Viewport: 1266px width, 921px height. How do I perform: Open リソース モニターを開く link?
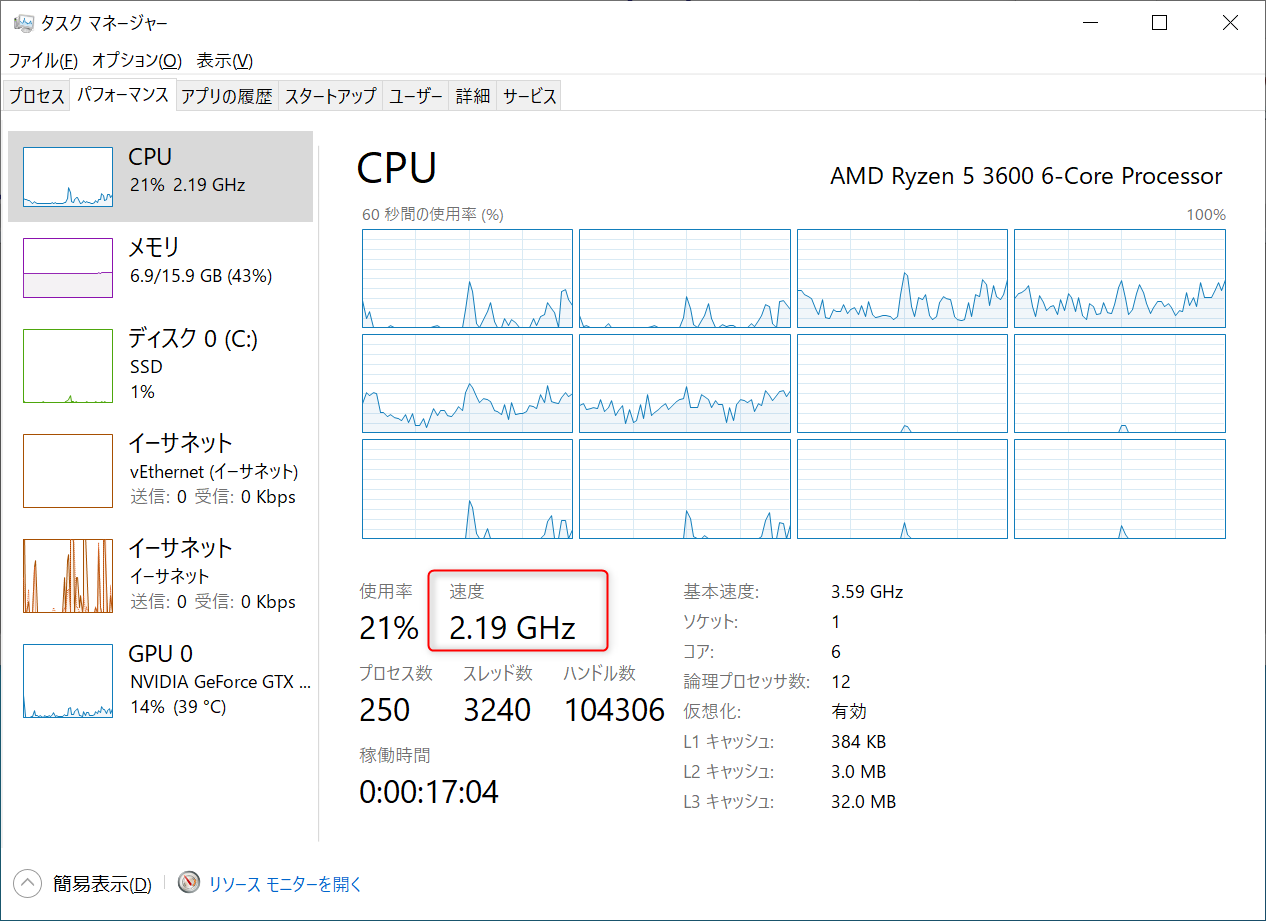[285, 884]
